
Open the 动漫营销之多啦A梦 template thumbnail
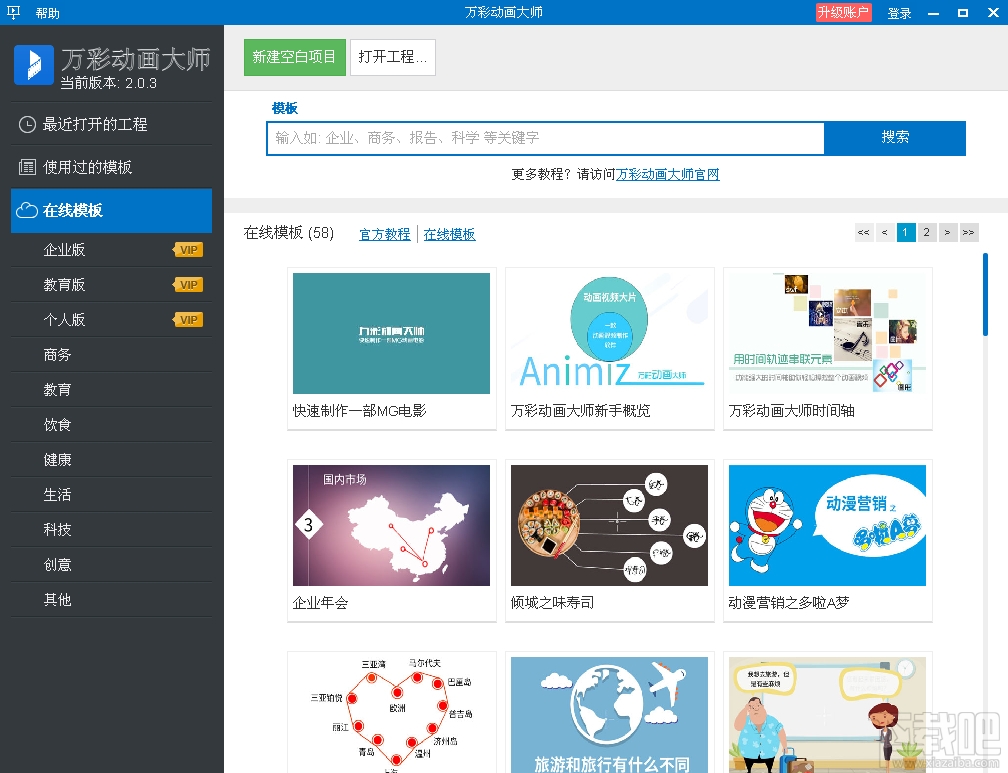[827, 525]
